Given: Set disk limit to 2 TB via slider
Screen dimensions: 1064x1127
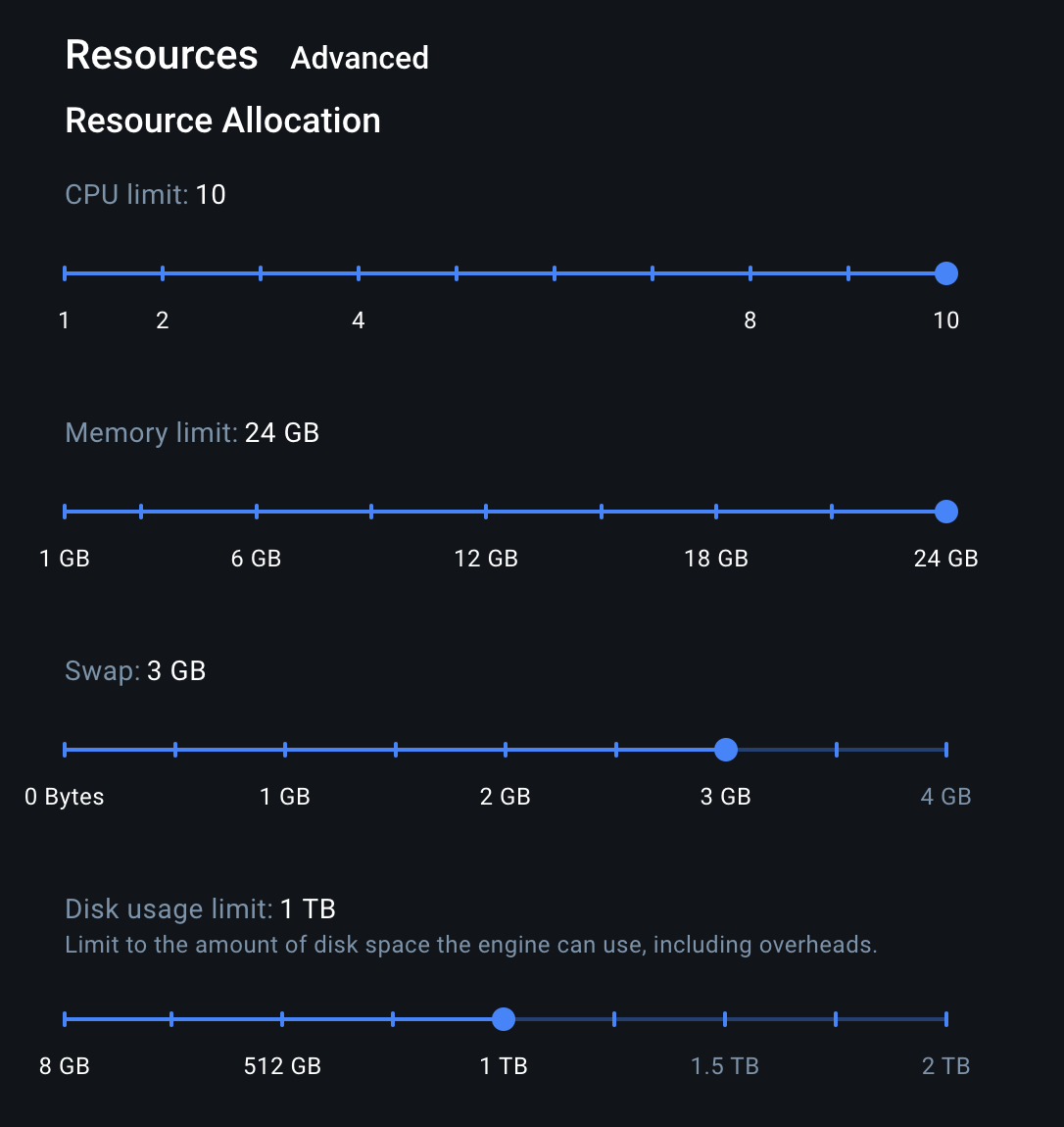Looking at the screenshot, I should click(945, 1019).
